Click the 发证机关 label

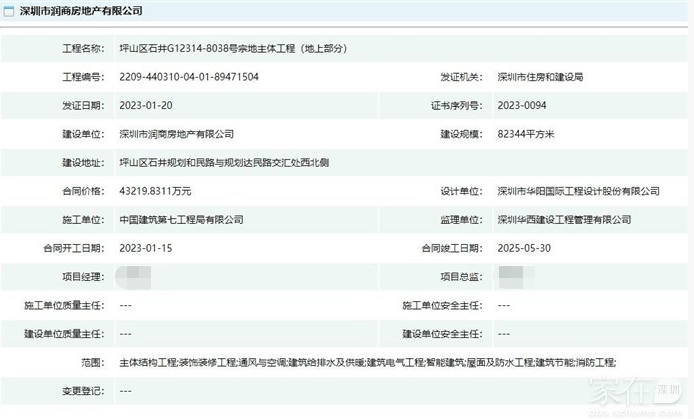tap(461, 77)
